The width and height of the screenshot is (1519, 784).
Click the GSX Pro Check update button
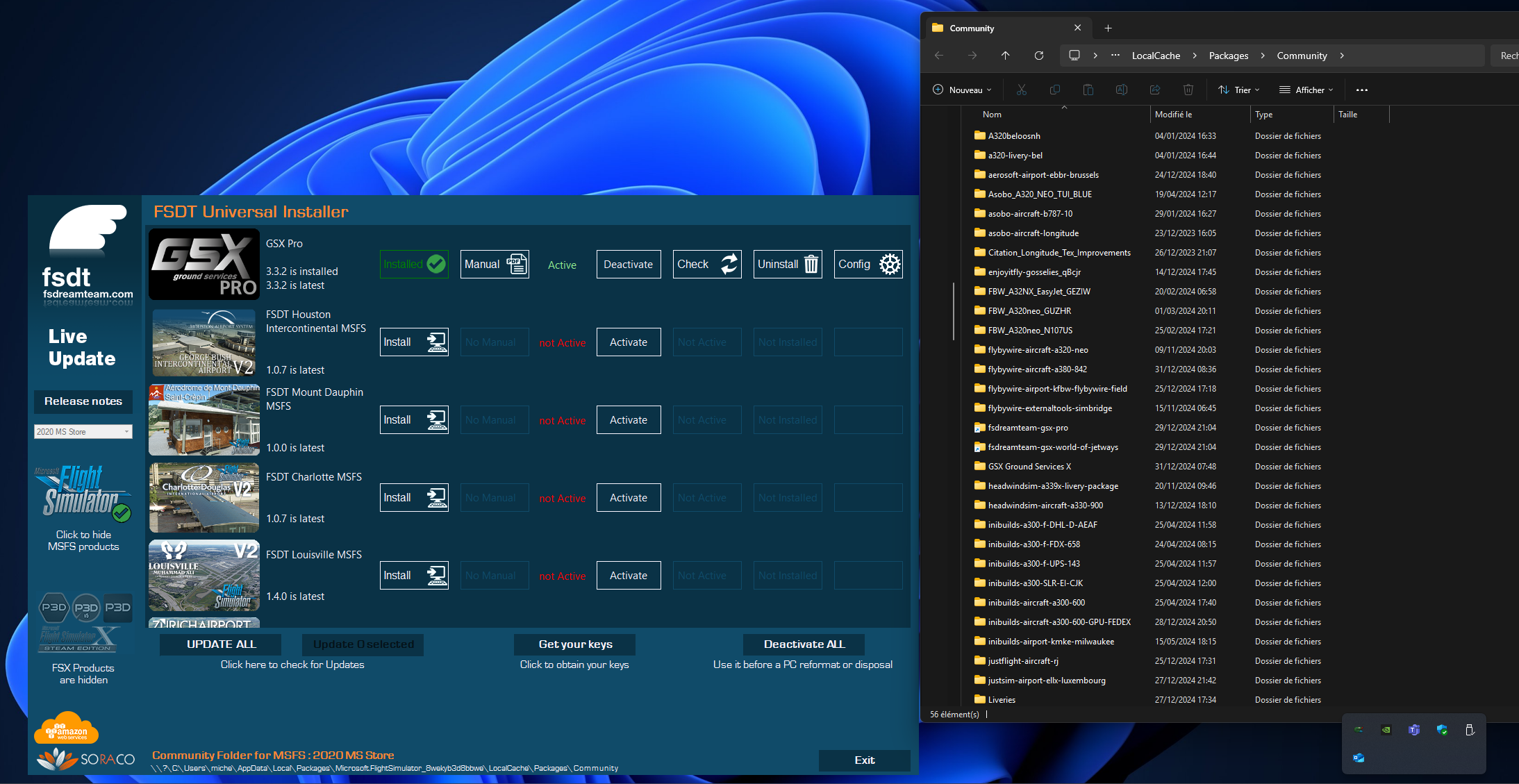click(x=707, y=265)
